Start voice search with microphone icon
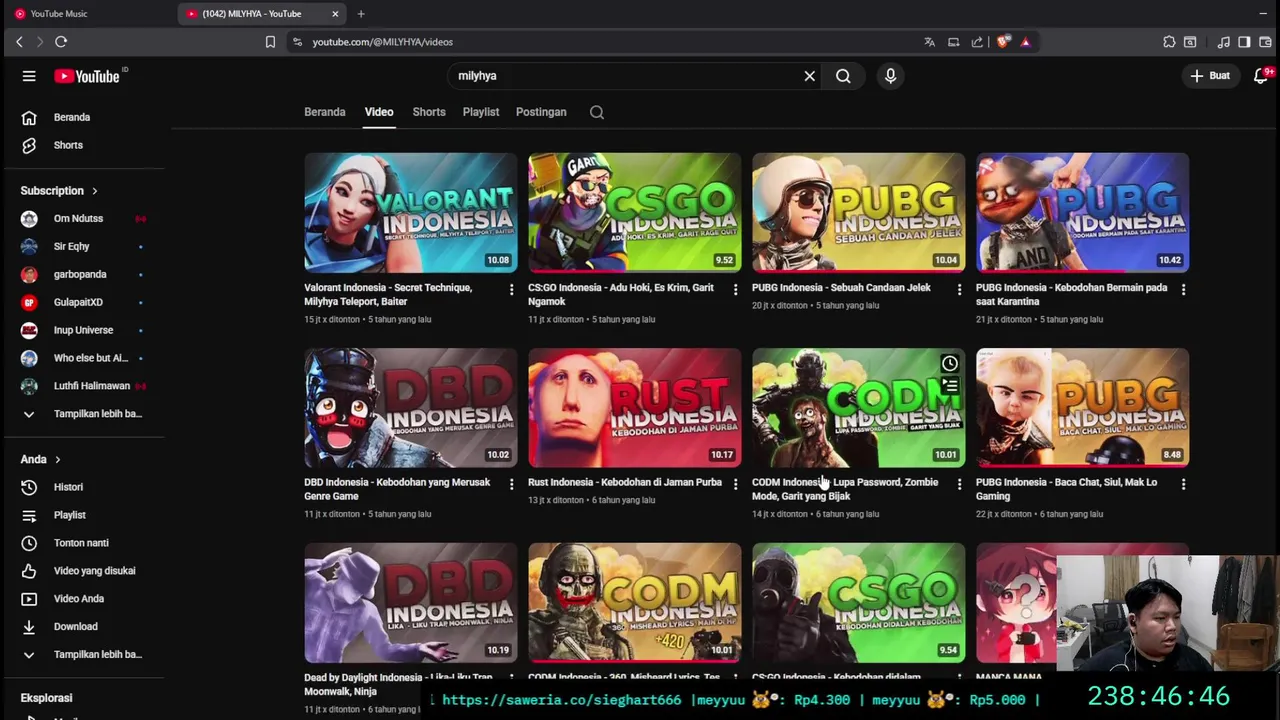Screen dimensions: 1280x720 click(890, 76)
